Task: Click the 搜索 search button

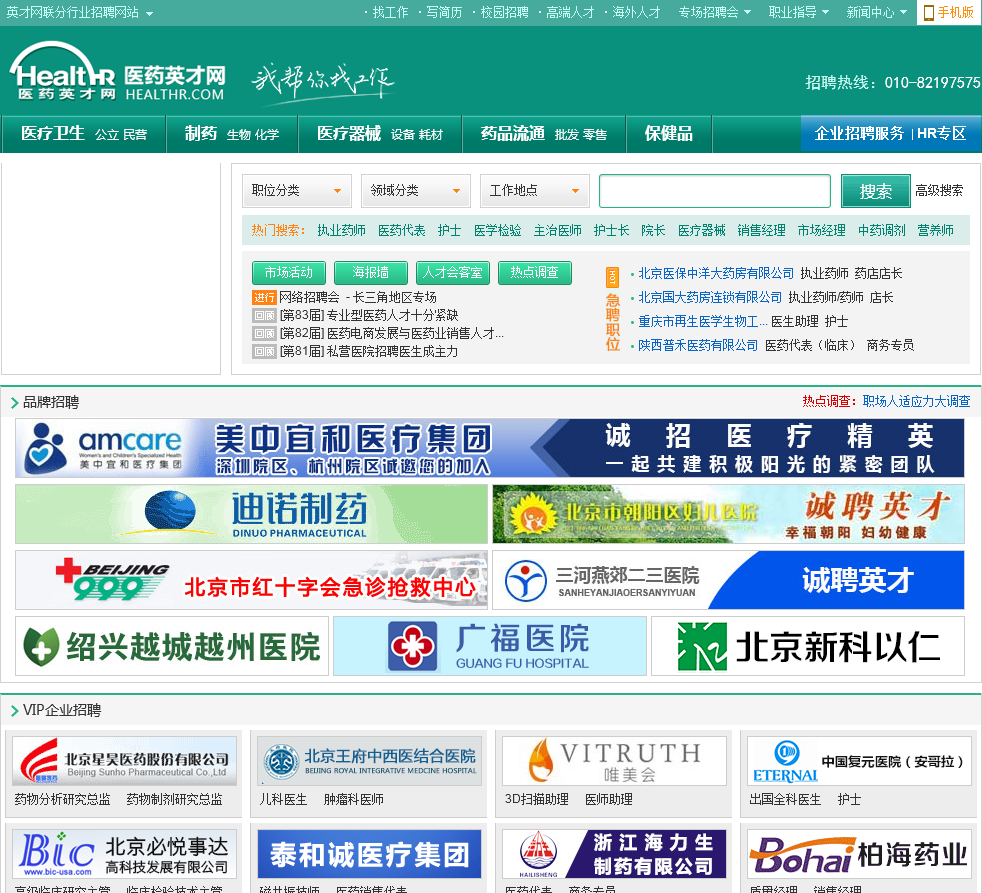Action: (x=876, y=191)
